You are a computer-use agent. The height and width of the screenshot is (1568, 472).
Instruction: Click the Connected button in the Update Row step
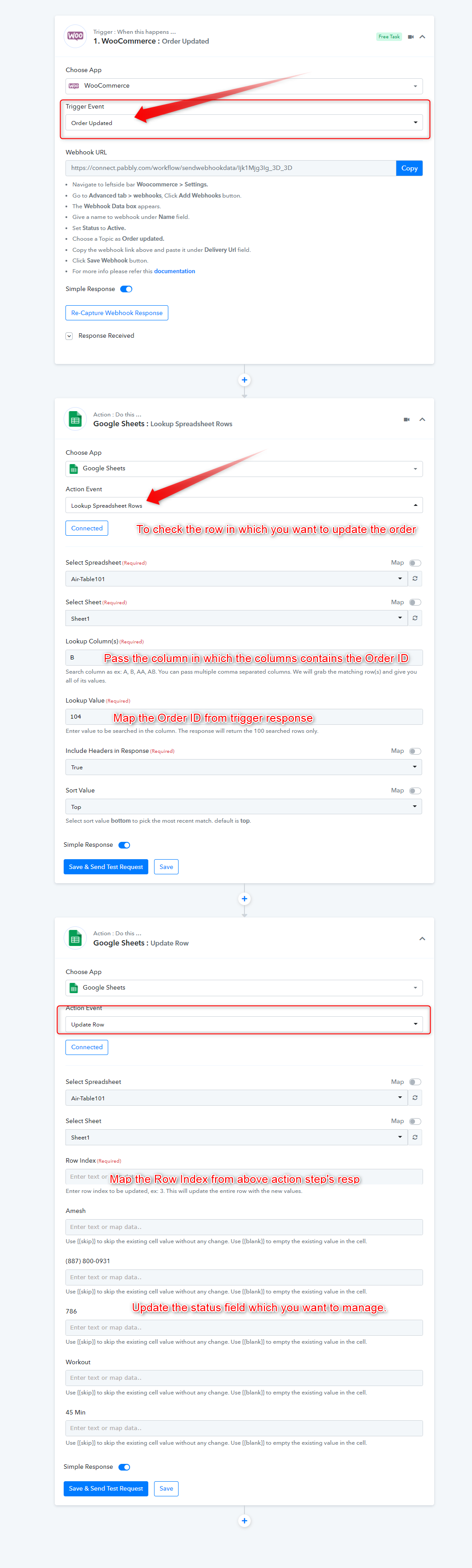coord(86,1047)
